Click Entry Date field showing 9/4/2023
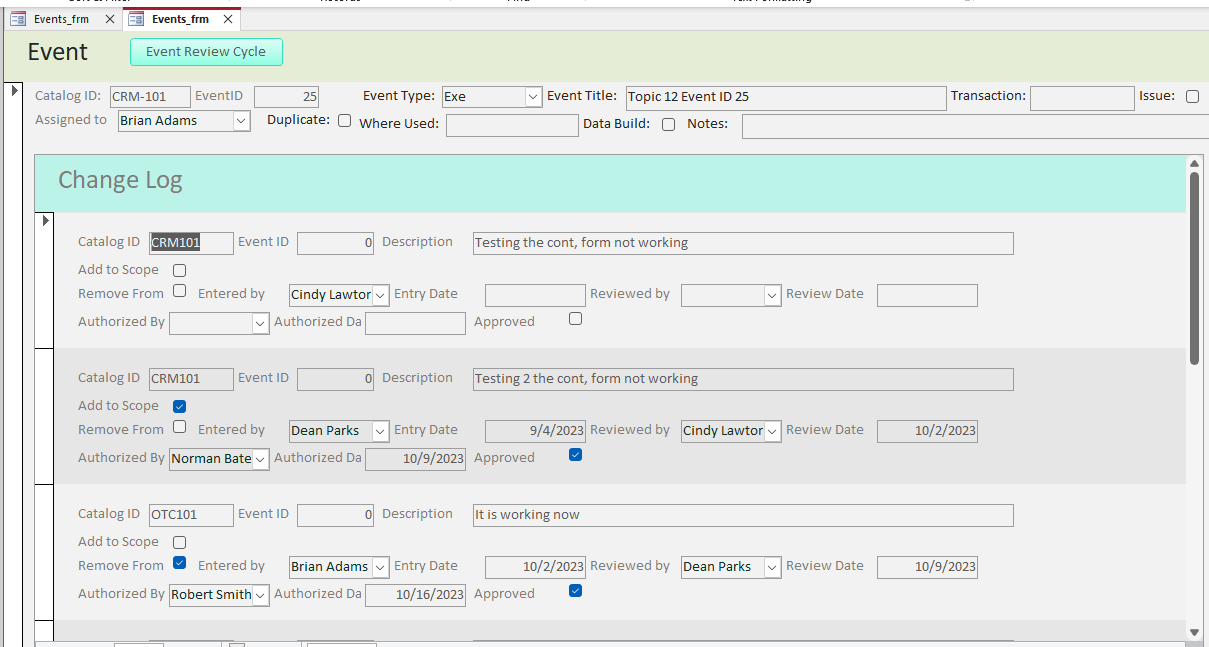 [x=535, y=431]
